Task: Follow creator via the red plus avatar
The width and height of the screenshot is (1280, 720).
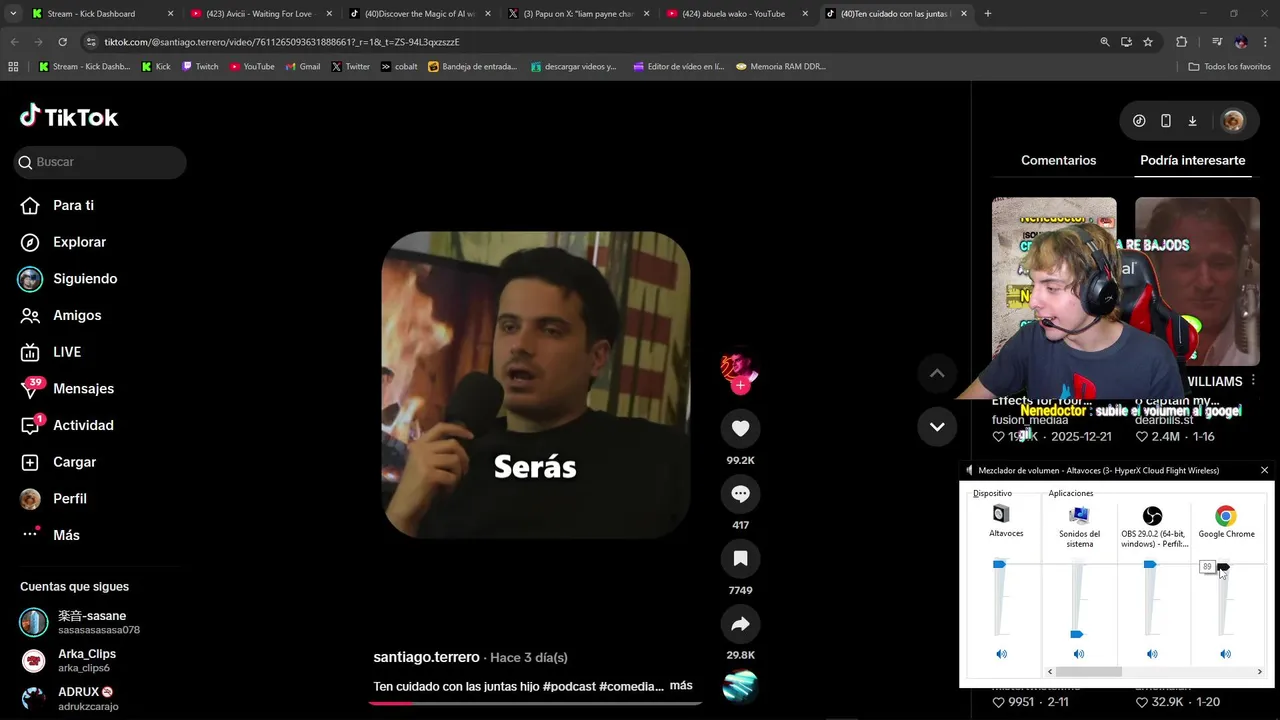Action: (740, 386)
